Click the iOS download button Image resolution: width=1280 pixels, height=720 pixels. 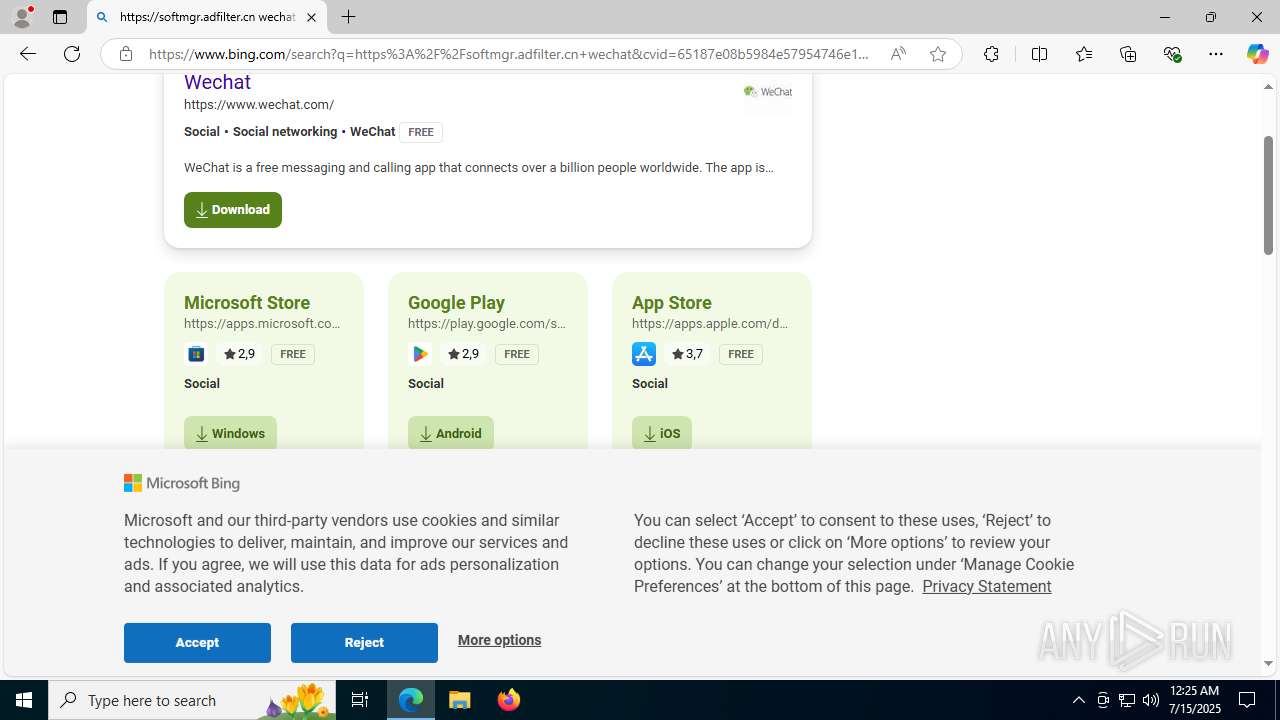[662, 433]
